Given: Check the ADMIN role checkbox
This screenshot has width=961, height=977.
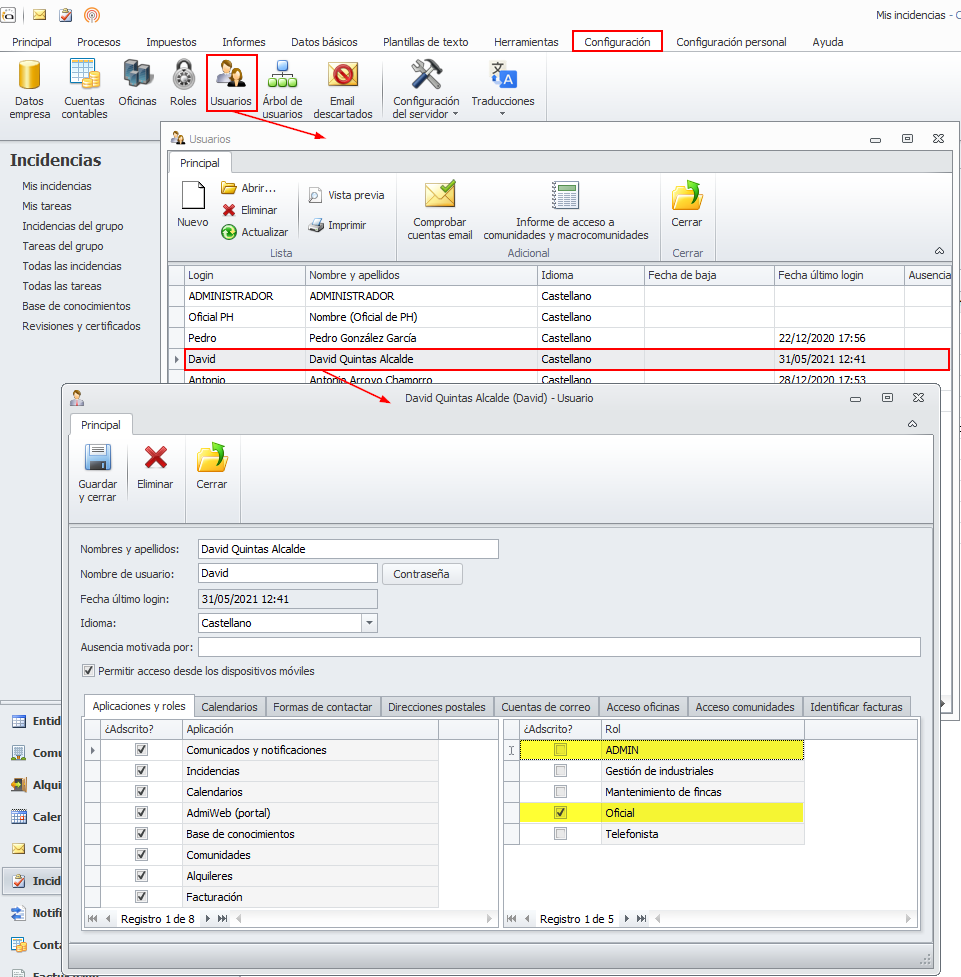Looking at the screenshot, I should click(561, 750).
